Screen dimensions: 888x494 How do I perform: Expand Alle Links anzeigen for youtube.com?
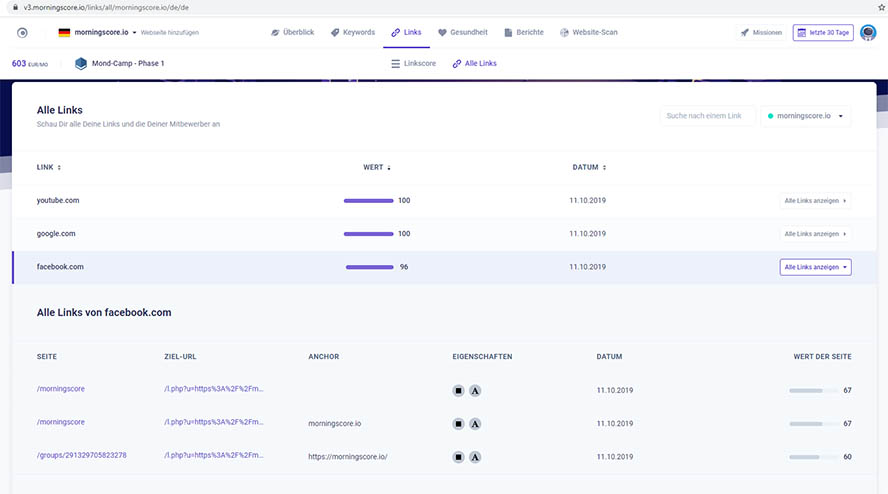point(815,201)
